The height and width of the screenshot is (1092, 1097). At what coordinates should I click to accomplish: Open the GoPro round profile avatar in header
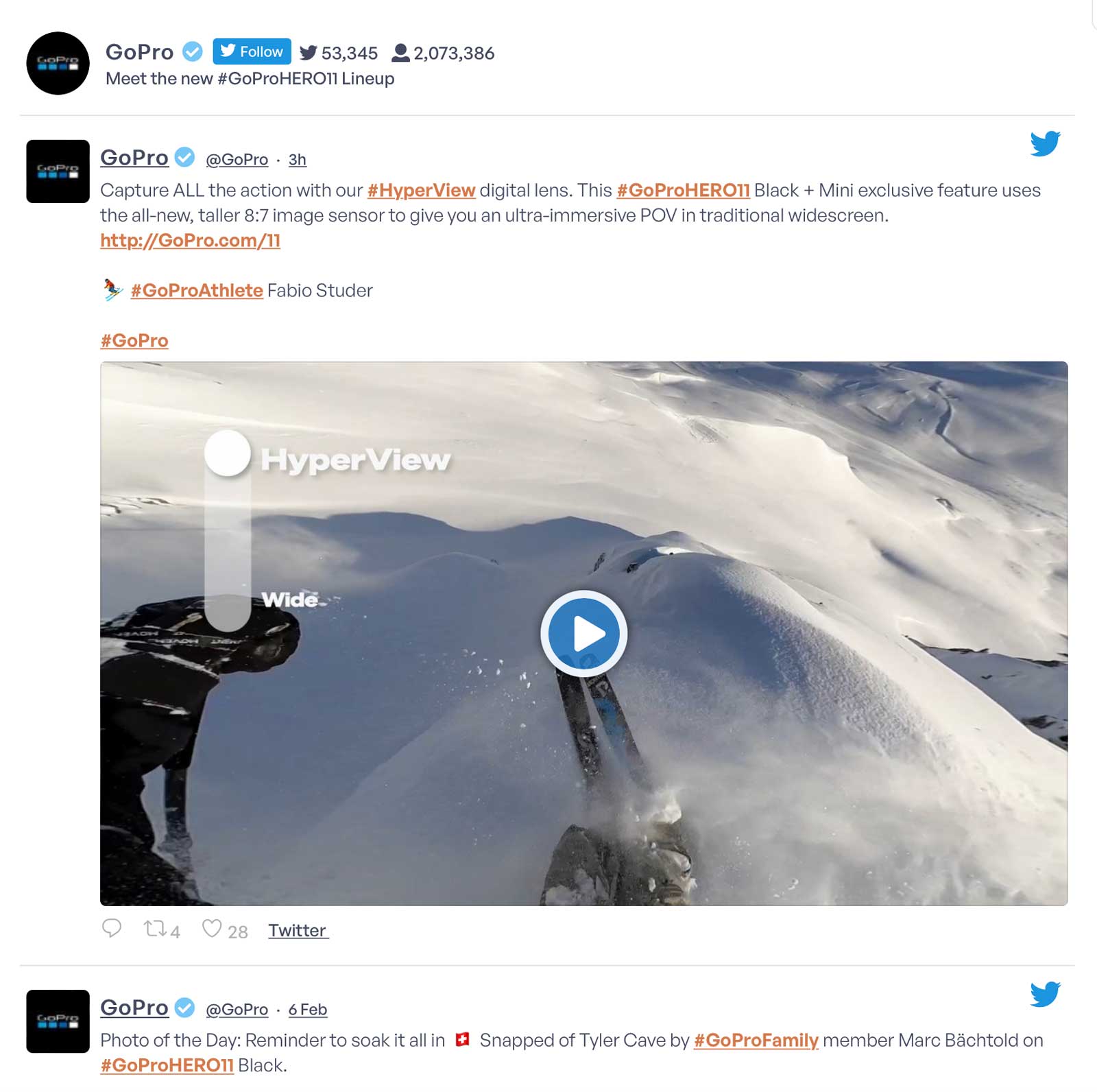tap(58, 63)
